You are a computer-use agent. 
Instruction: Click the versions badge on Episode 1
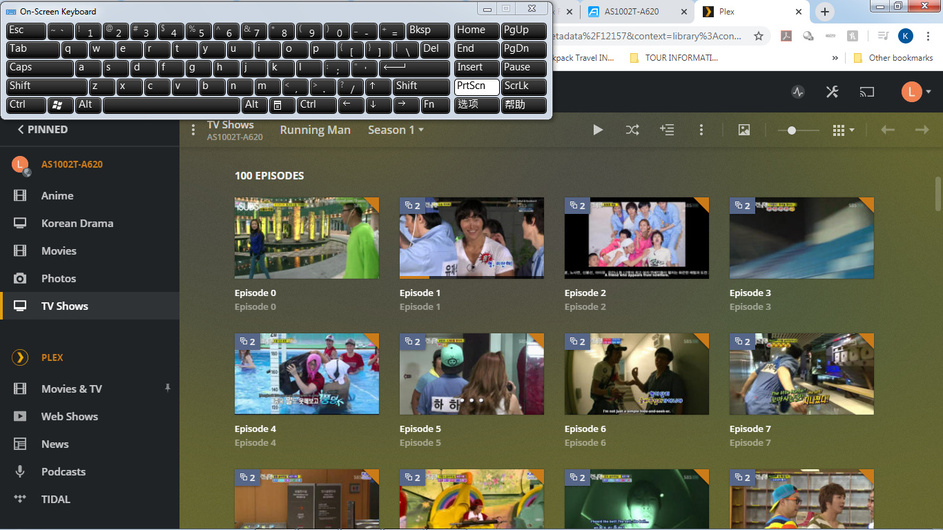coord(413,206)
